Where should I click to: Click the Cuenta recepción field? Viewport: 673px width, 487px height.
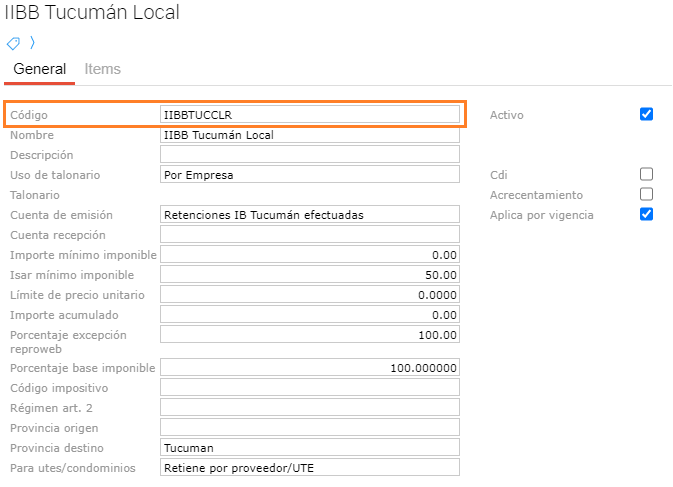309,235
